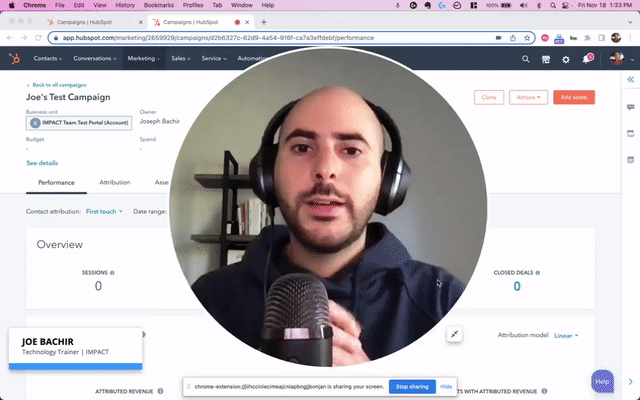The height and width of the screenshot is (400, 640).
Task: Open the notifications bell
Action: (x=587, y=59)
